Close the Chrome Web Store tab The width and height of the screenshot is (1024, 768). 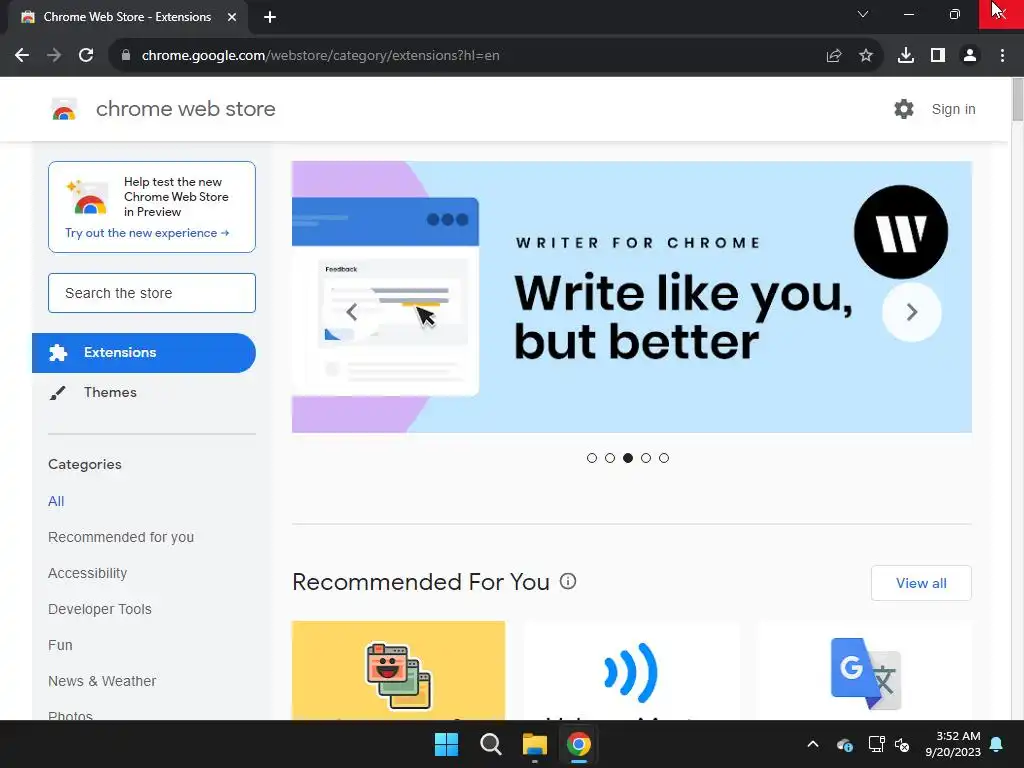232,17
